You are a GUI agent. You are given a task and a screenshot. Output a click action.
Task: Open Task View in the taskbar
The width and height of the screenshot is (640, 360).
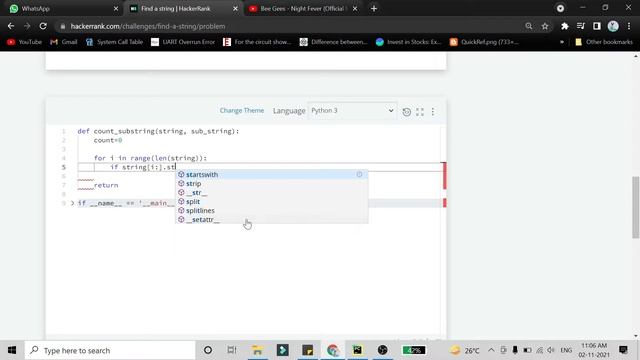[x=232, y=350]
